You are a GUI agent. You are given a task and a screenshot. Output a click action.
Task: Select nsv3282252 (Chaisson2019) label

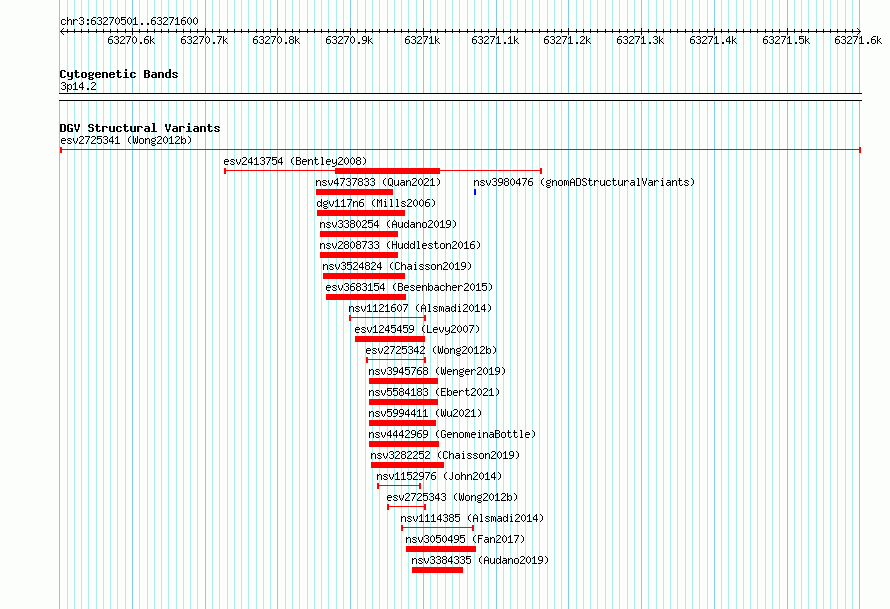pos(445,455)
